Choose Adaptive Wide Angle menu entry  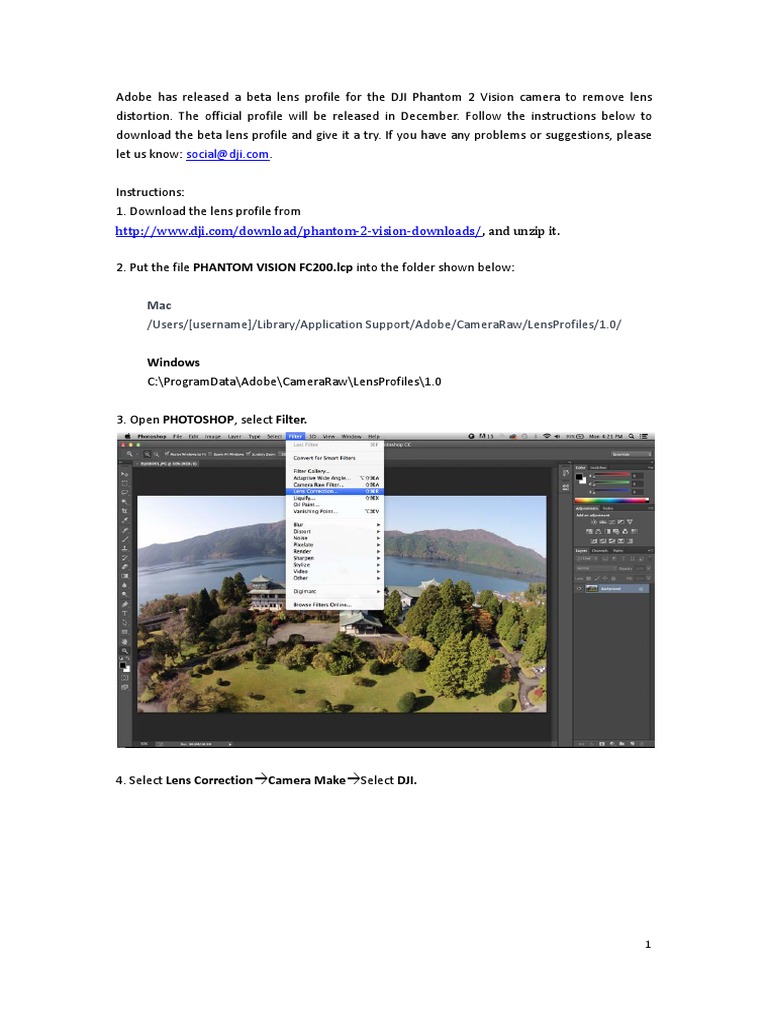[335, 478]
